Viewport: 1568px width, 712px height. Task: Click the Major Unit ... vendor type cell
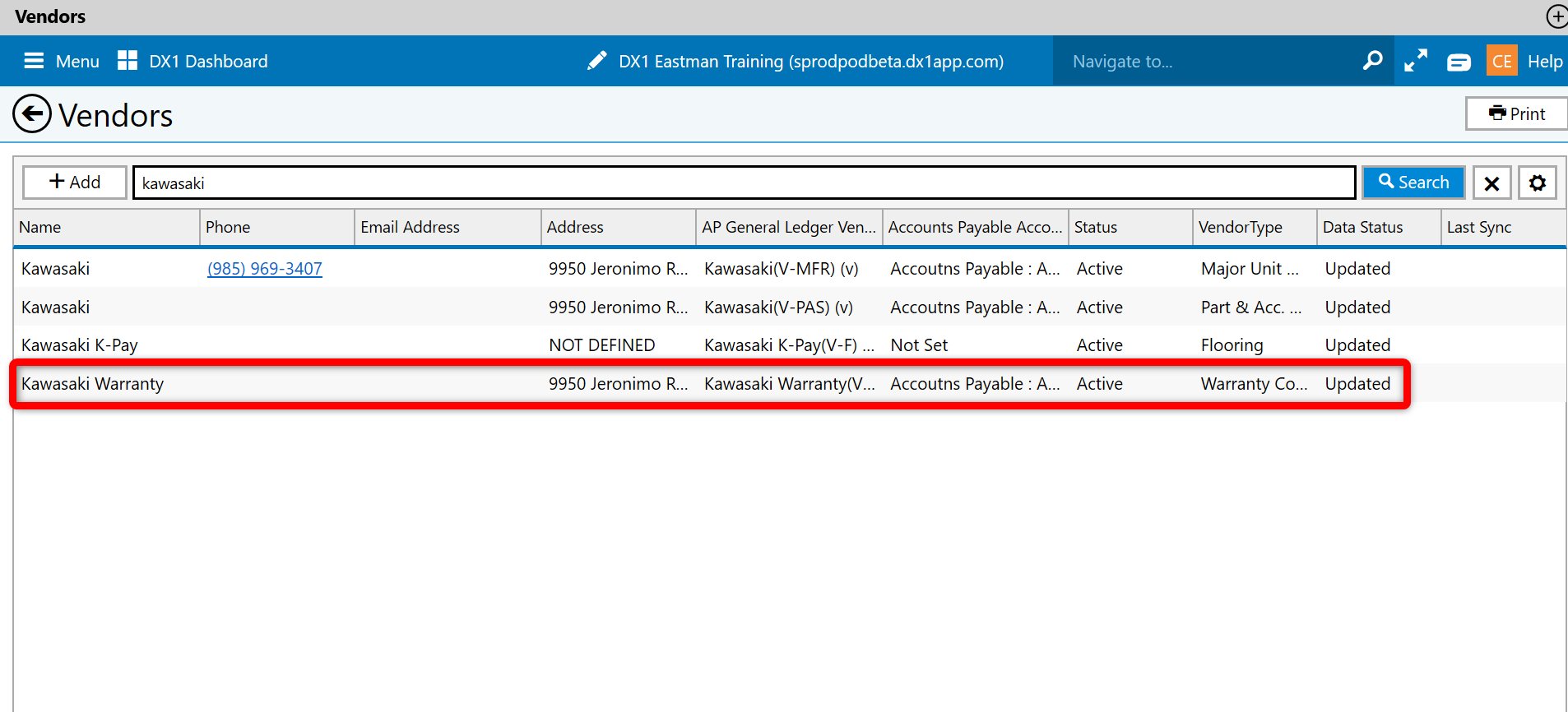[x=1250, y=269]
